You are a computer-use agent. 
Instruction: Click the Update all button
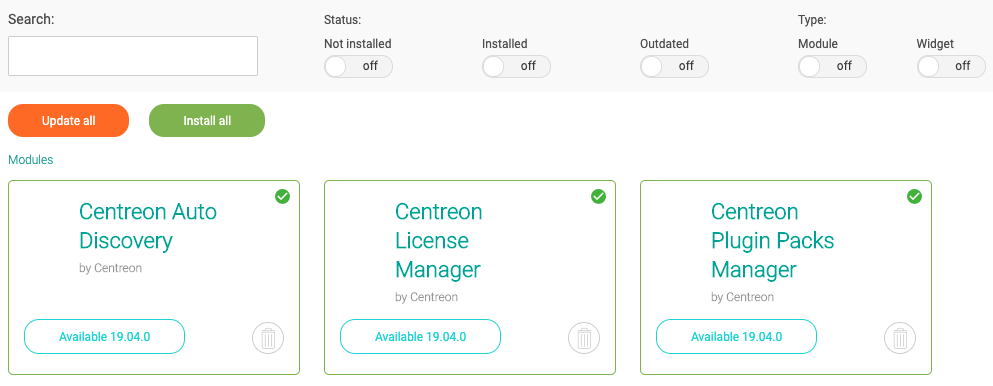click(68, 120)
